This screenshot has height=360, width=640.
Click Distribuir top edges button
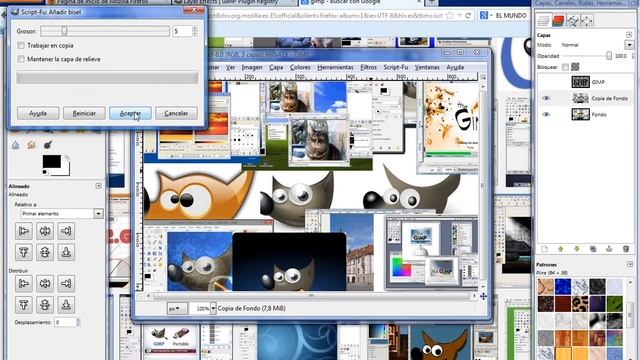(x=24, y=304)
